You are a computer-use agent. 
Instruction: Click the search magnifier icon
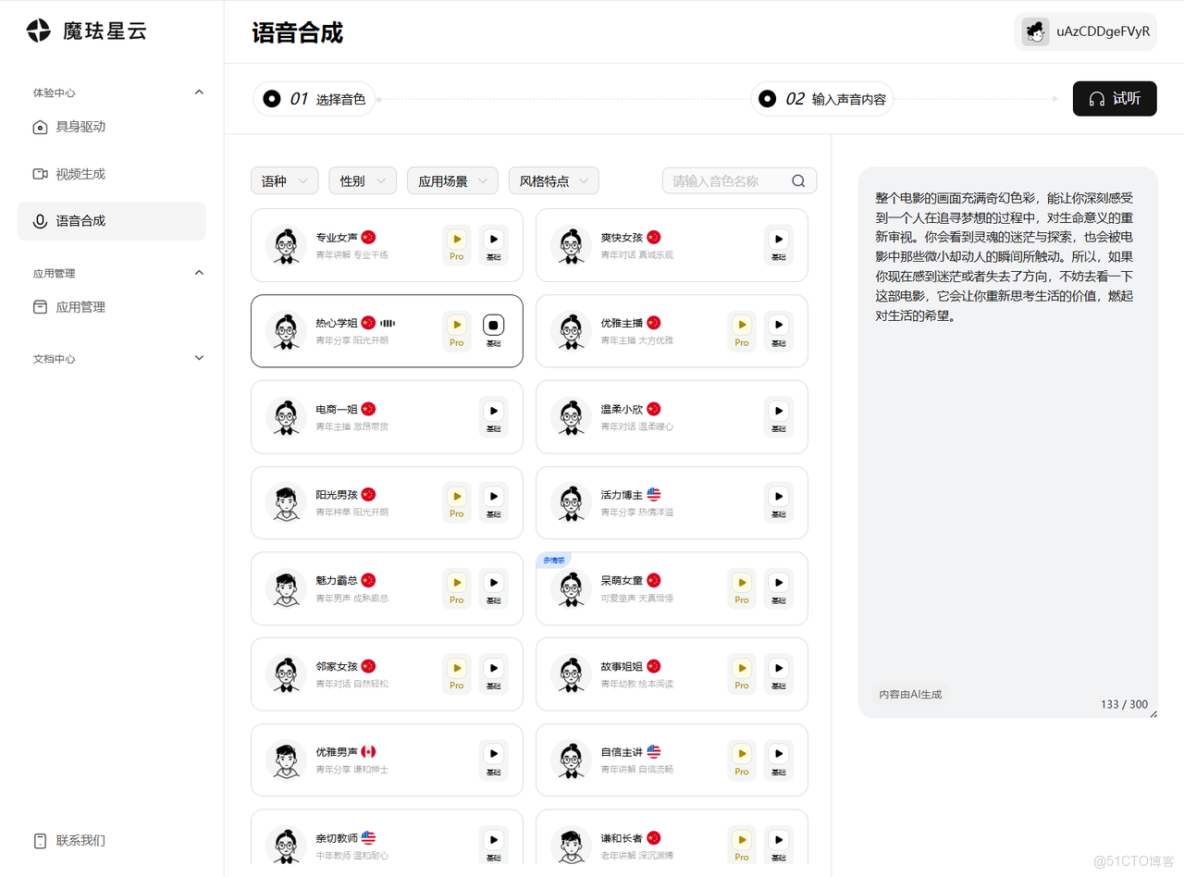pyautogui.click(x=798, y=180)
